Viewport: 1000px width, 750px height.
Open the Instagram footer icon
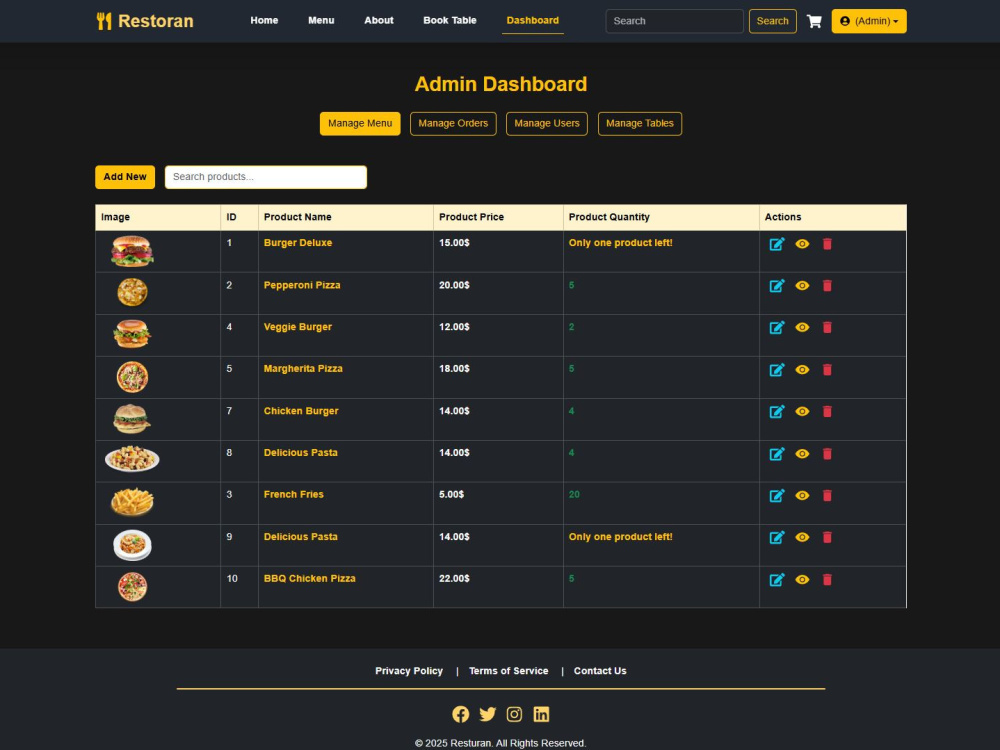click(514, 714)
